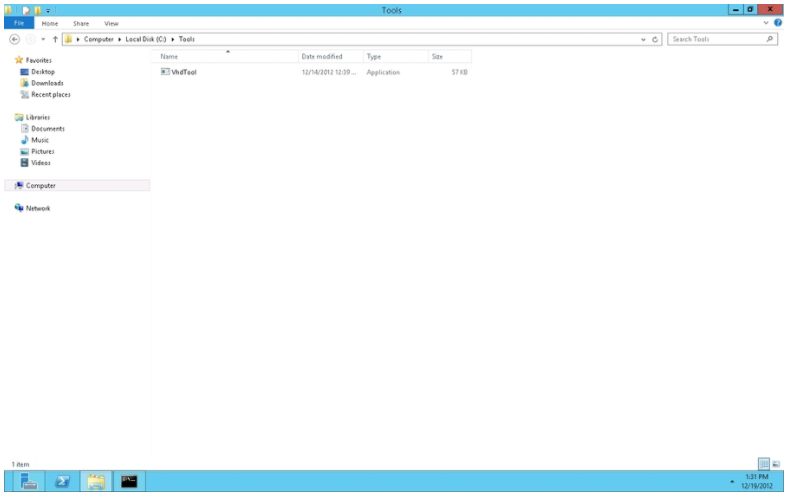Click the Favorites star icon

click(19, 60)
